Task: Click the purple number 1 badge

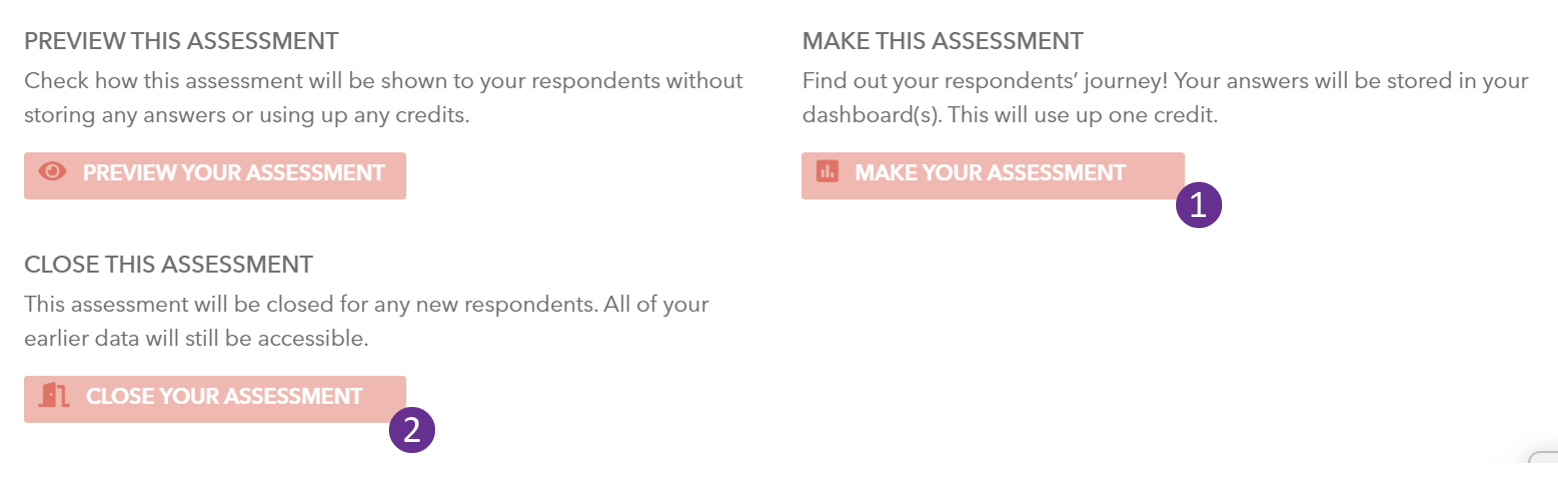Action: pyautogui.click(x=1199, y=205)
